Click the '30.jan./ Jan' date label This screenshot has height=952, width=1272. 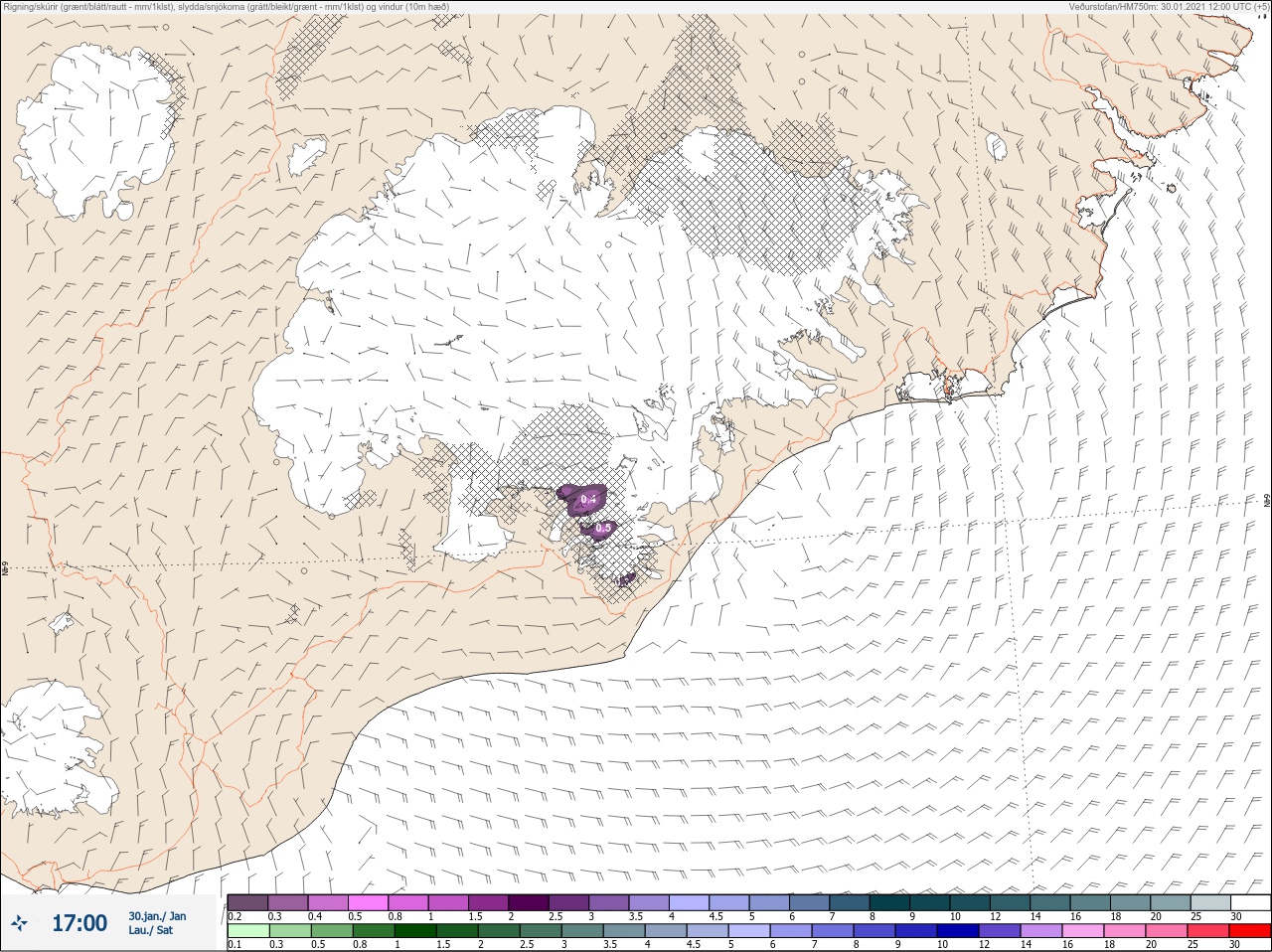[157, 916]
